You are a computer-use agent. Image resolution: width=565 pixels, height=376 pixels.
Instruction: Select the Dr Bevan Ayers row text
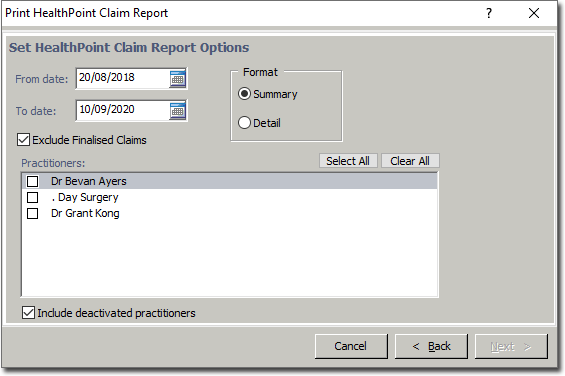click(89, 181)
